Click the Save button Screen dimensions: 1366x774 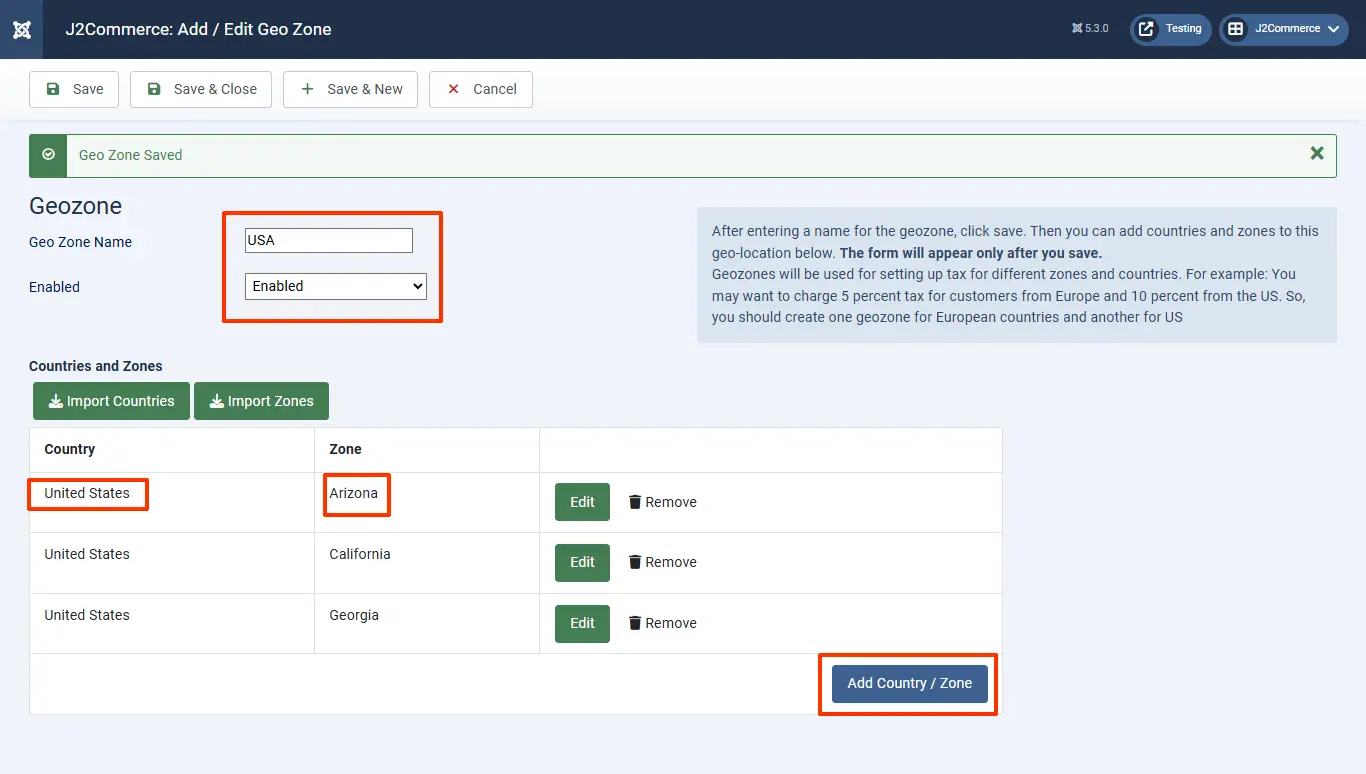click(74, 89)
